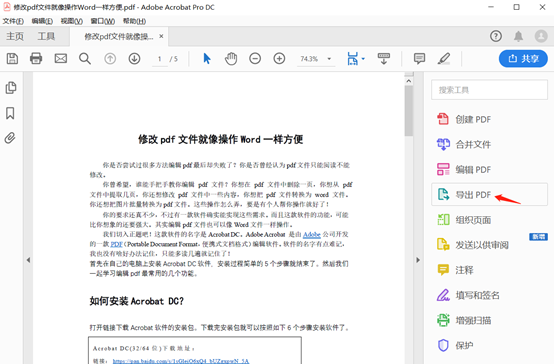Viewport: 554px width, 364px height.
Task: Follow the Adobe hyperlink in text
Action: [312, 234]
